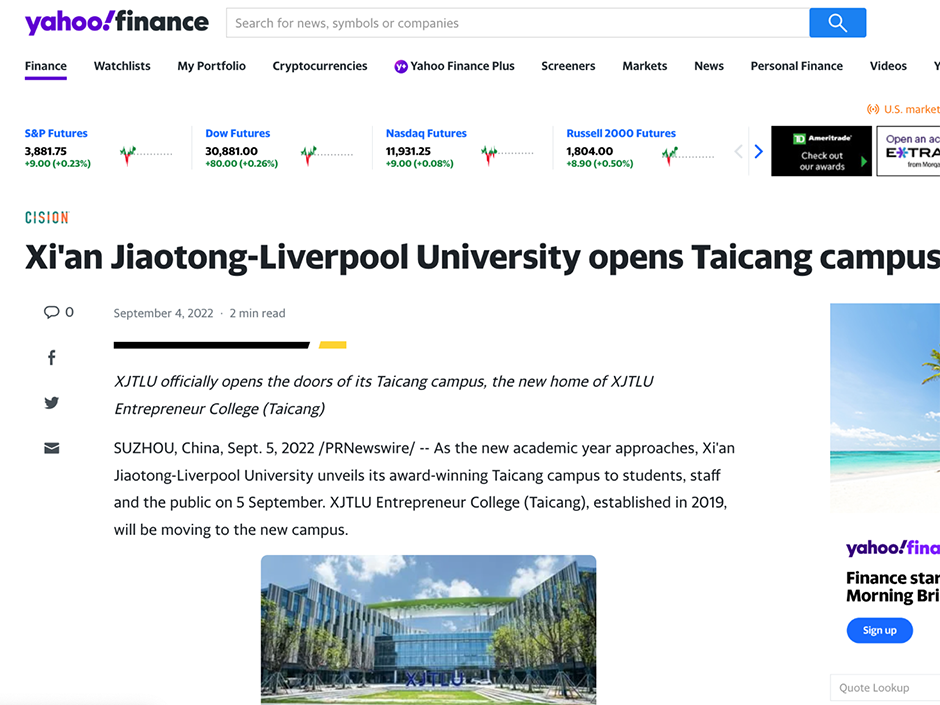
Task: Go to My Portfolio tab
Action: point(212,66)
